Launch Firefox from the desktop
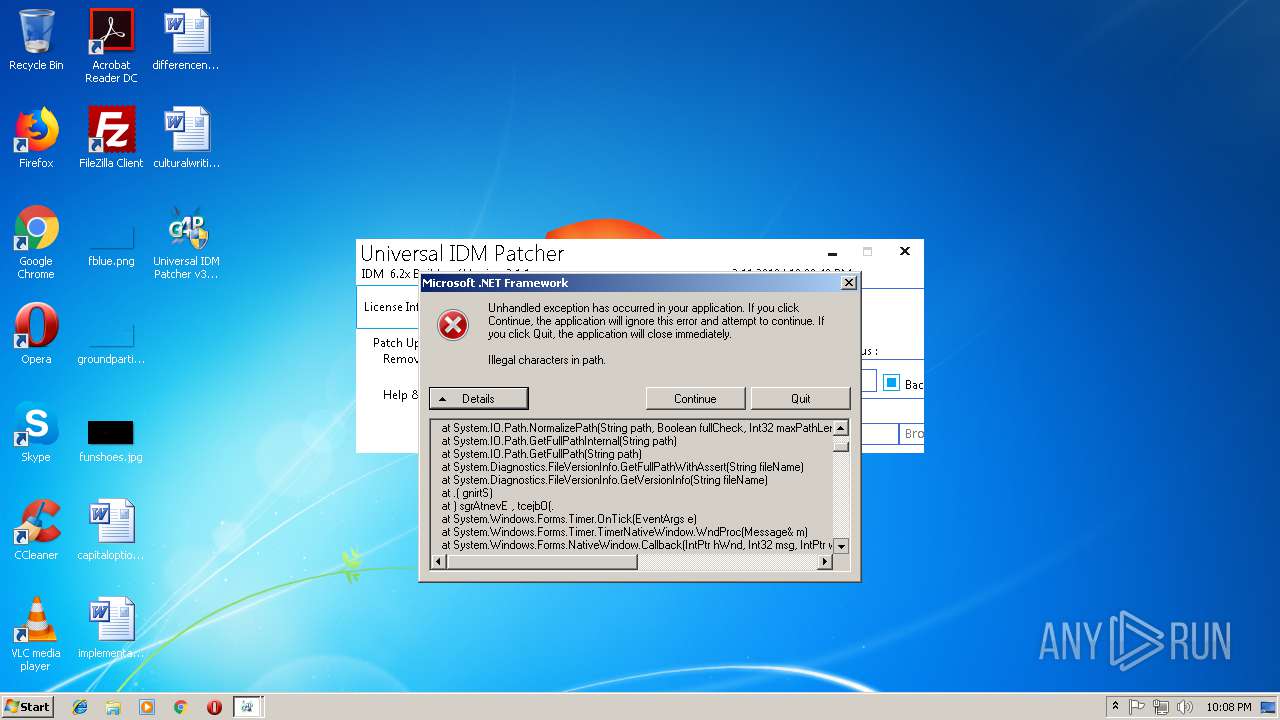This screenshot has width=1280, height=720. (x=36, y=138)
